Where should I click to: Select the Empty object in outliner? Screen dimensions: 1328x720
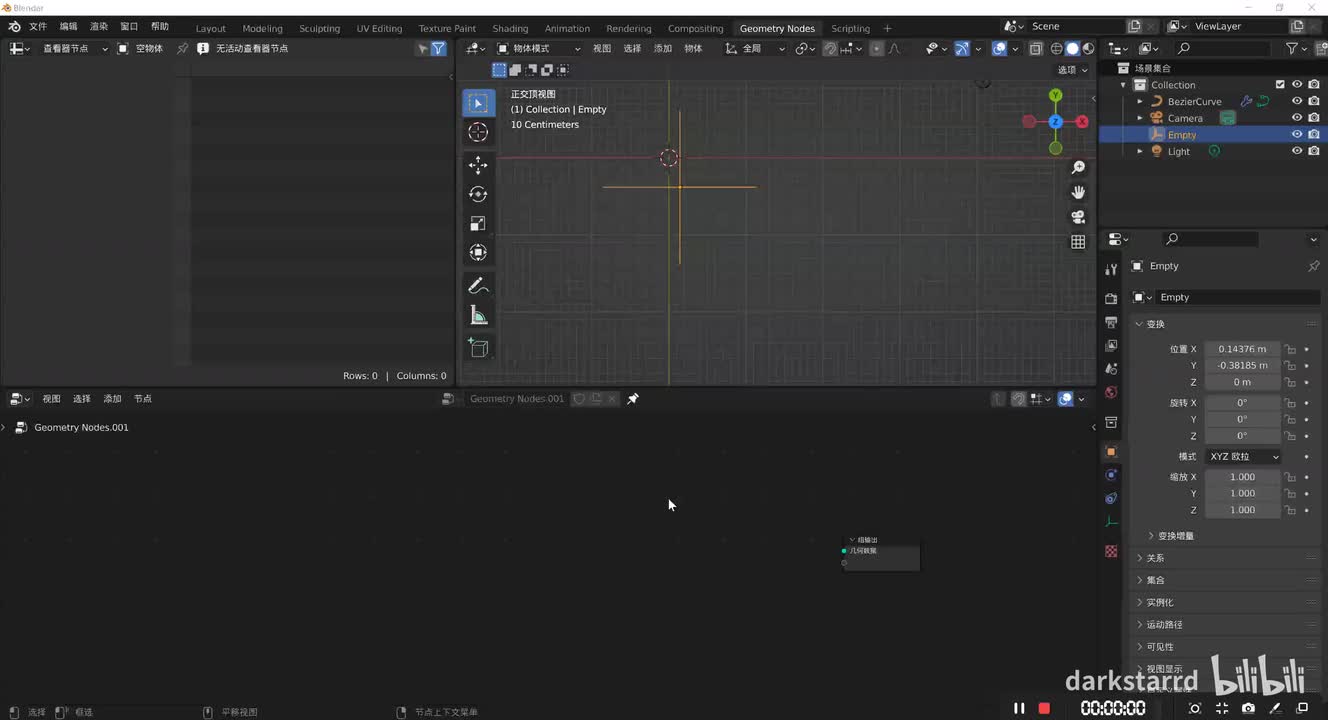[x=1182, y=135]
